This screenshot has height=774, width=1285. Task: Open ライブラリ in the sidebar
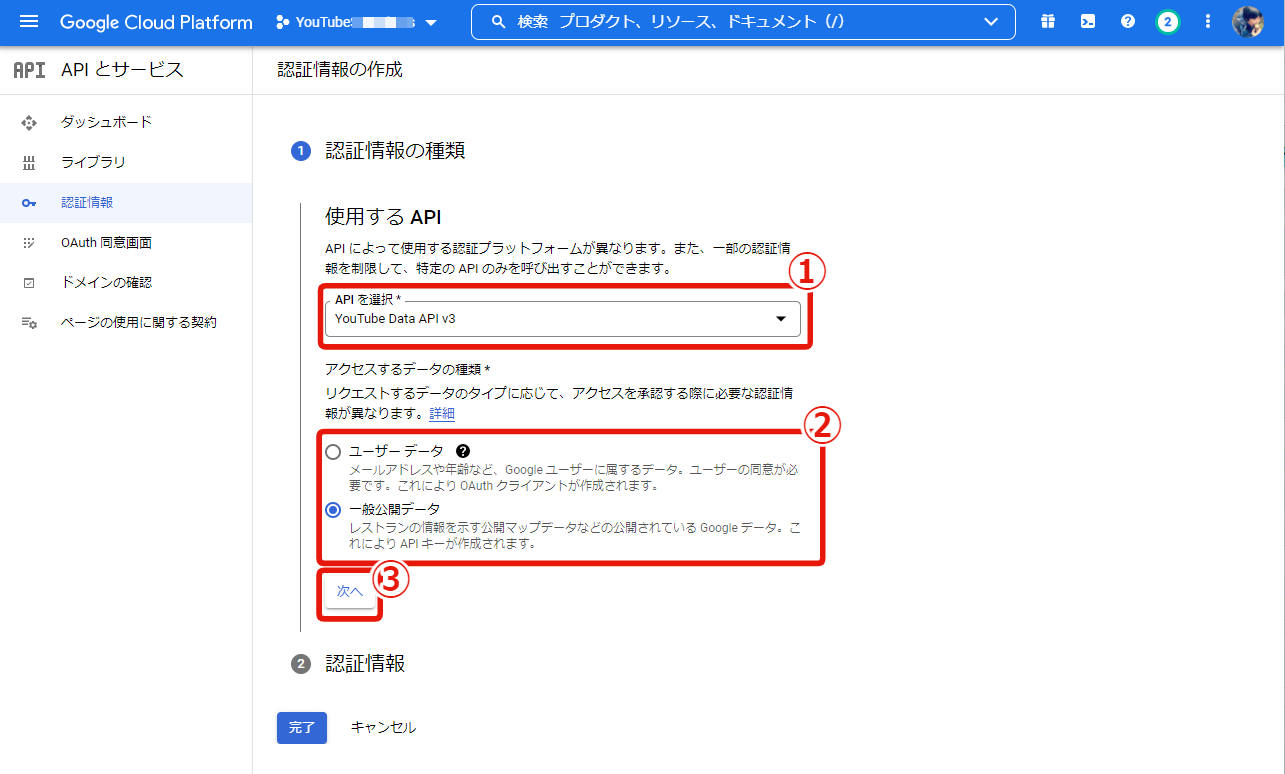tap(93, 162)
